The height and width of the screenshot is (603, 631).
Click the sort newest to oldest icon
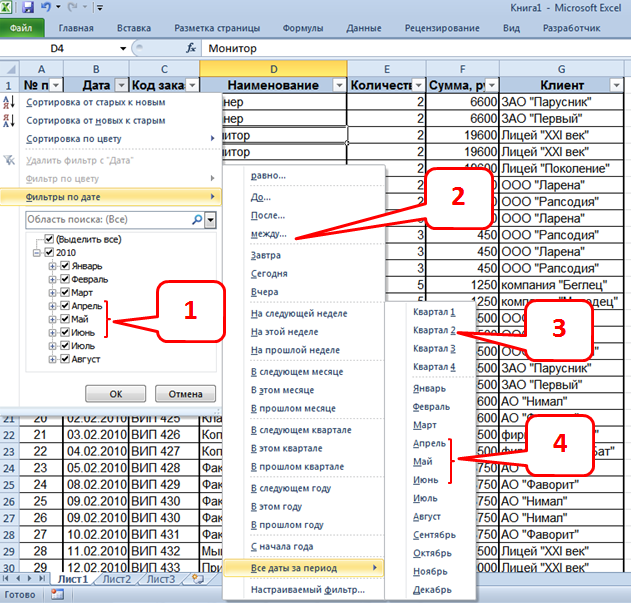pos(11,121)
